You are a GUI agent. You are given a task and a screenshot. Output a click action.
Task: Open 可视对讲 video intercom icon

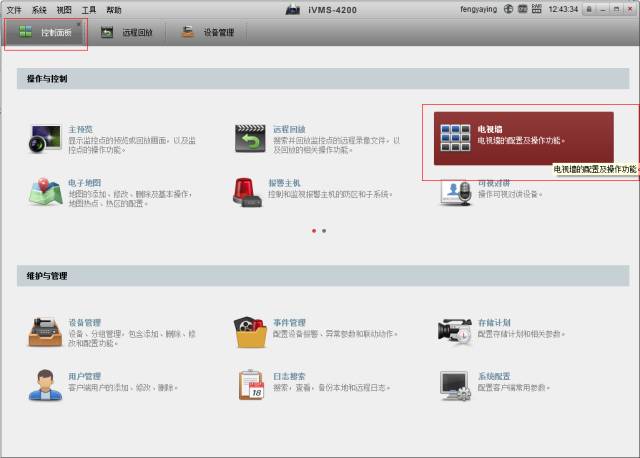(455, 191)
